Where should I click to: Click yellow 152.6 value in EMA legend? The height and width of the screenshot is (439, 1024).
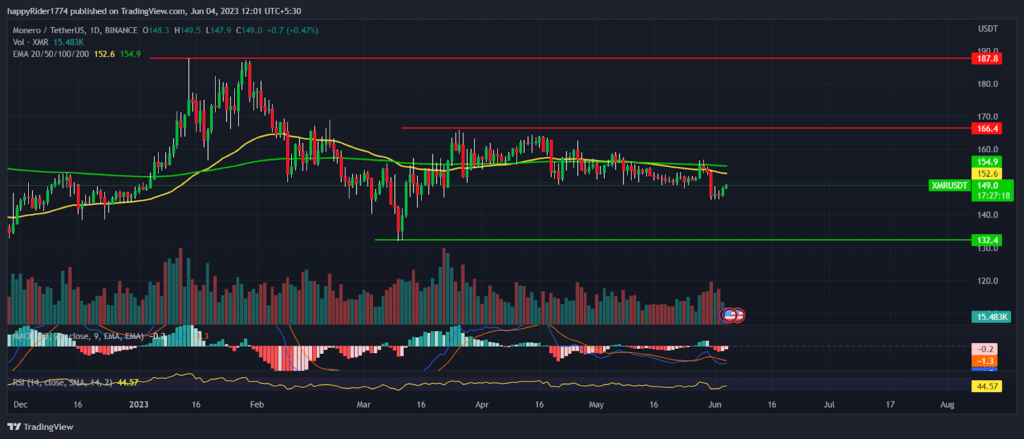click(106, 54)
